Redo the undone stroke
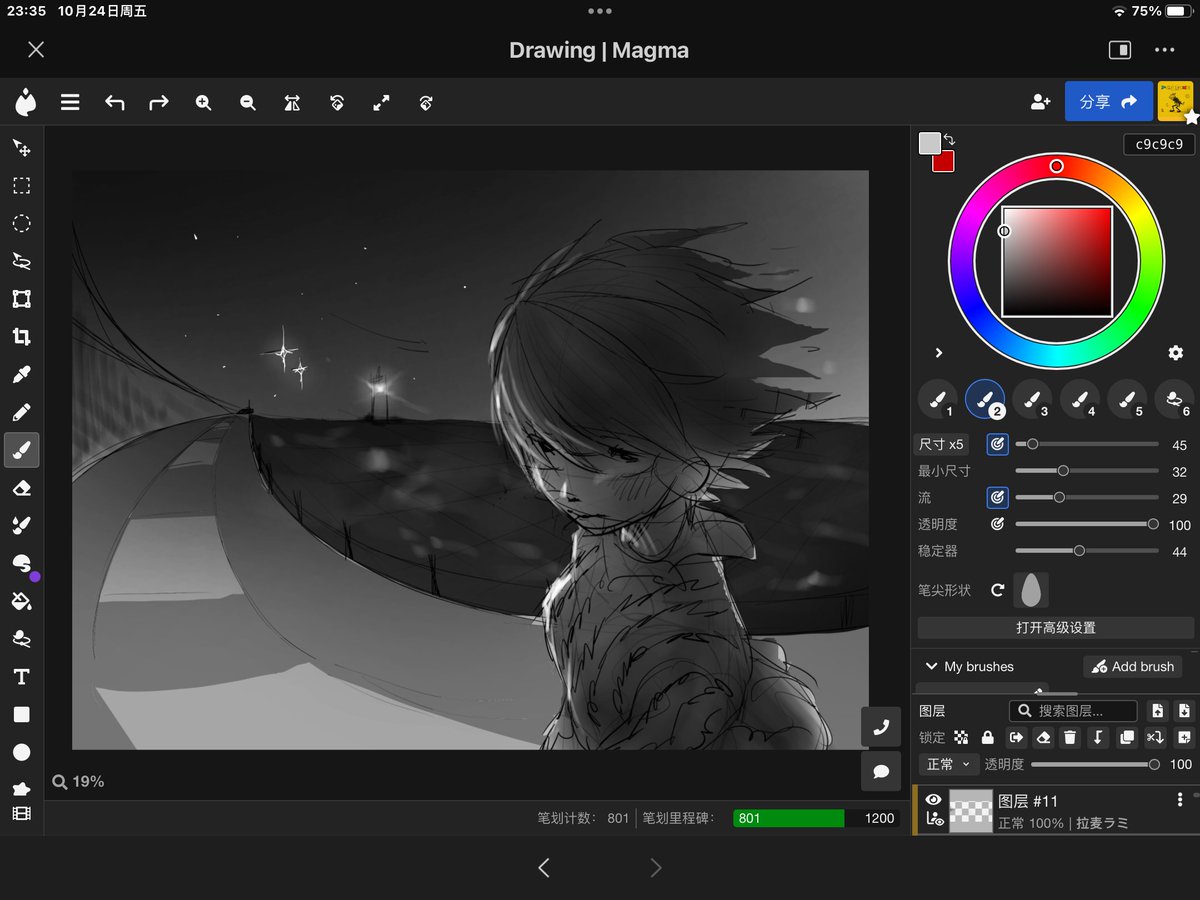 pyautogui.click(x=159, y=102)
